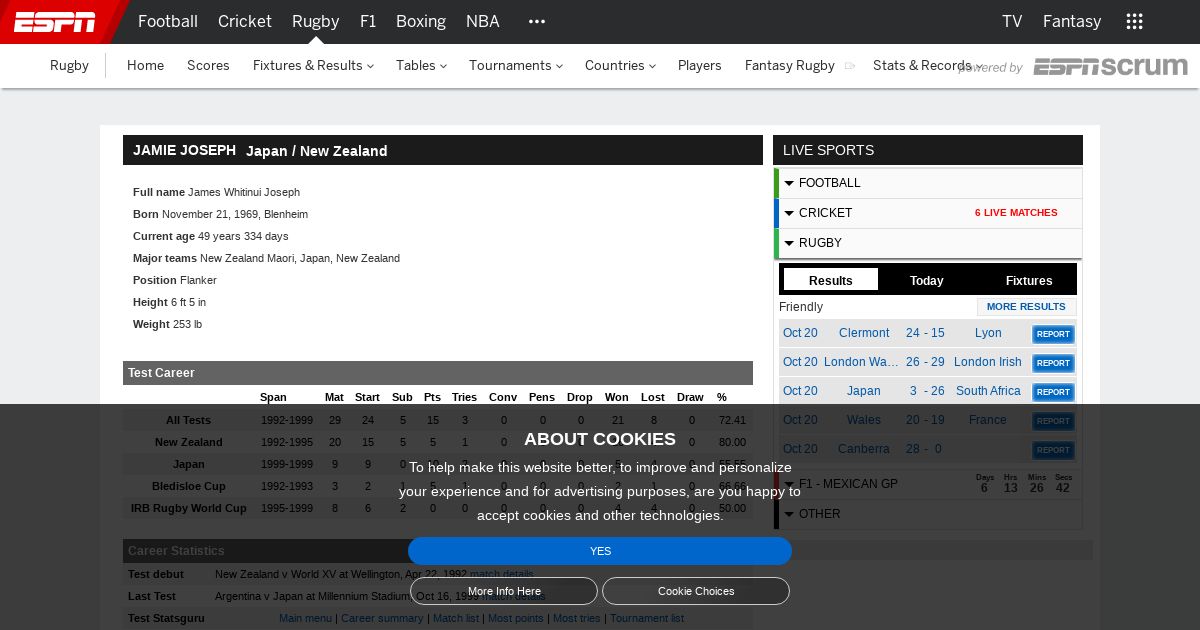Click the London Irish team name
The height and width of the screenshot is (630, 1200).
[x=988, y=362]
